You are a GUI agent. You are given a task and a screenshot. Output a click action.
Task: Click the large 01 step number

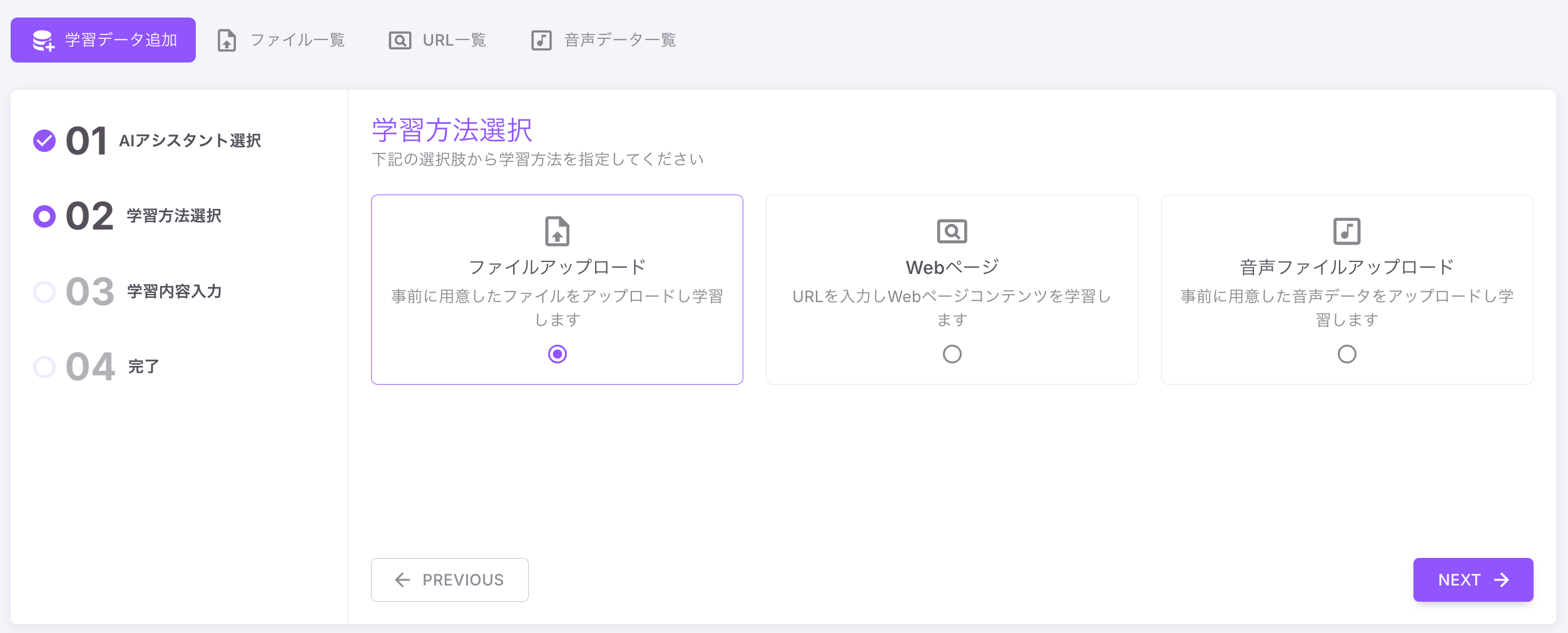pyautogui.click(x=87, y=141)
